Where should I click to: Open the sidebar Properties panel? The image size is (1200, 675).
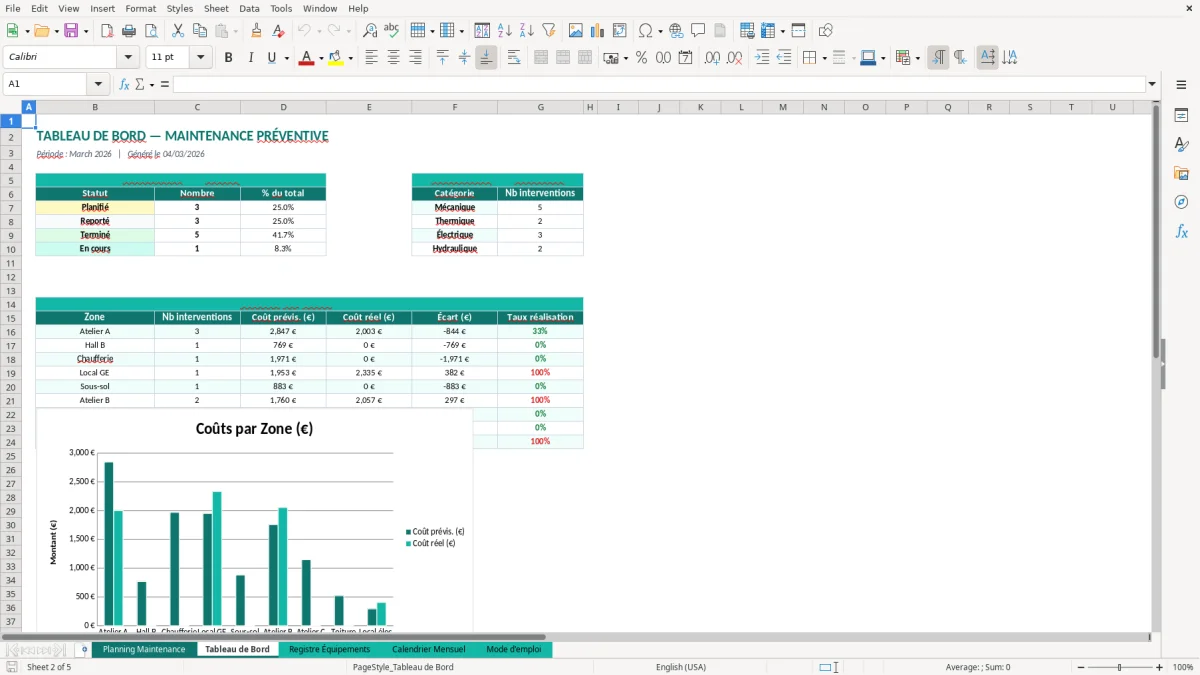[x=1181, y=116]
